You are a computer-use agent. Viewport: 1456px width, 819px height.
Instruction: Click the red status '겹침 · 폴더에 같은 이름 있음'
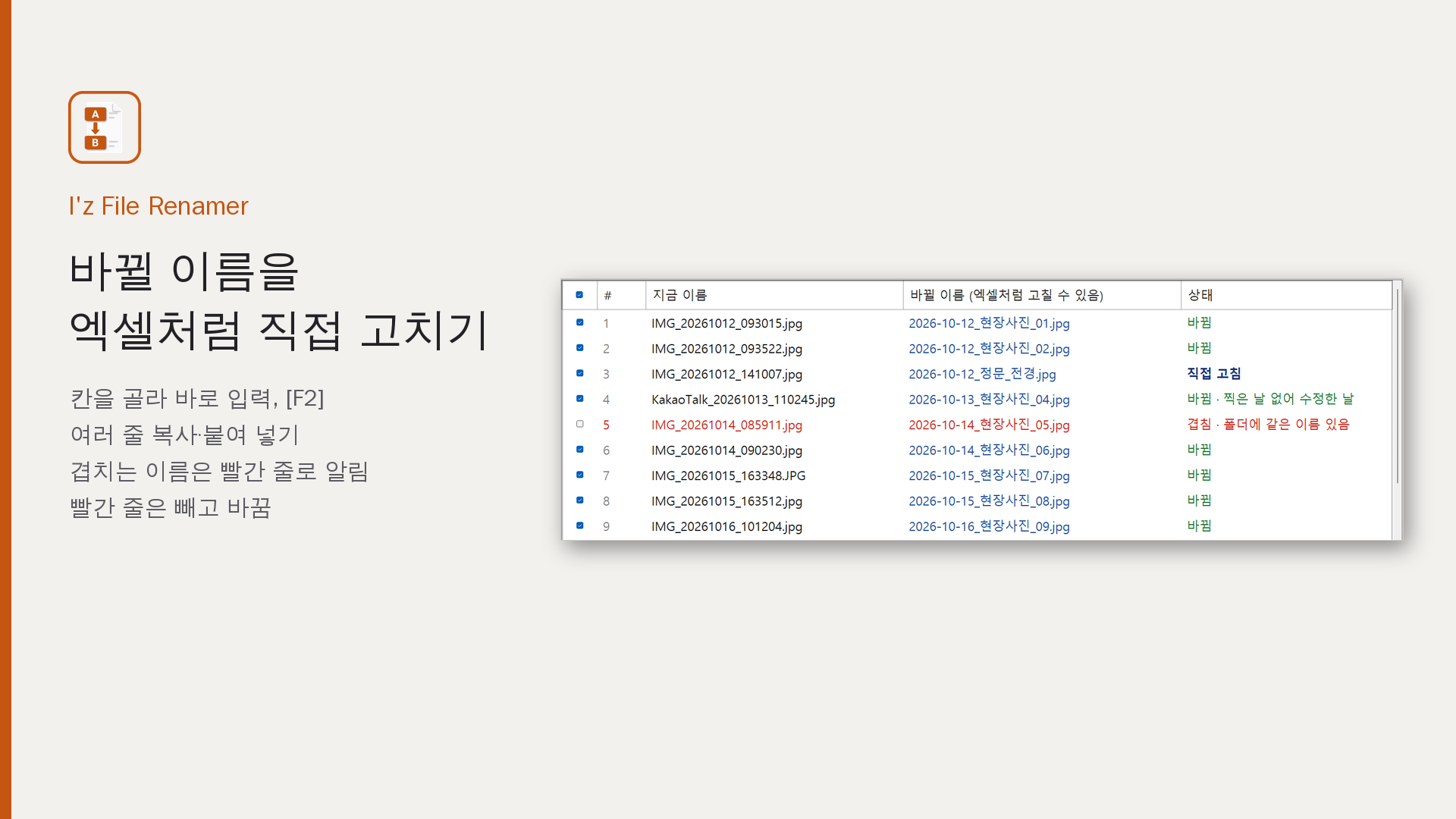[1268, 424]
